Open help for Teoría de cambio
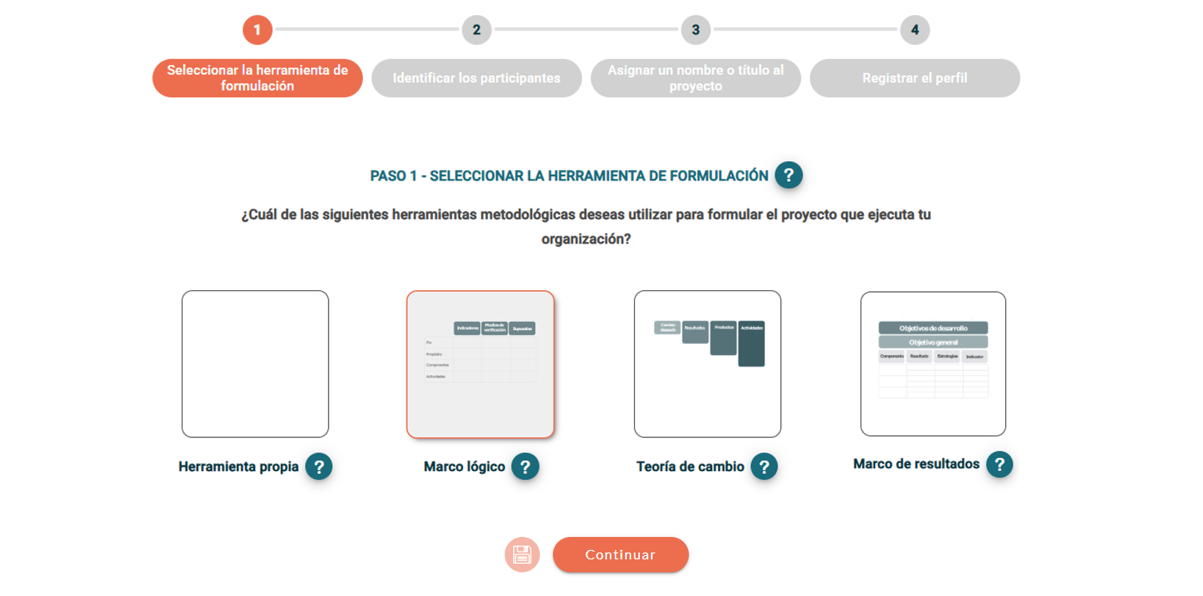This screenshot has height=596, width=1203. click(764, 467)
